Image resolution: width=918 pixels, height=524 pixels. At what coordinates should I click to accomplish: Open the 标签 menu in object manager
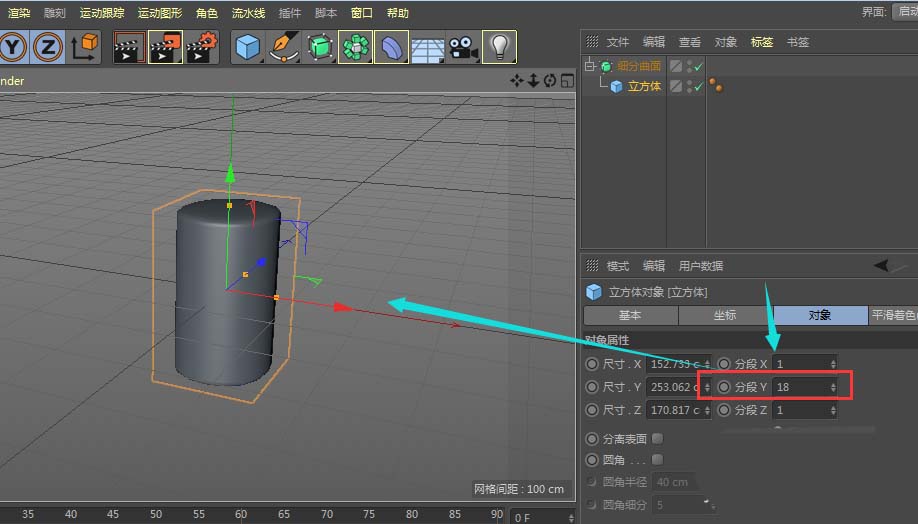pyautogui.click(x=761, y=42)
